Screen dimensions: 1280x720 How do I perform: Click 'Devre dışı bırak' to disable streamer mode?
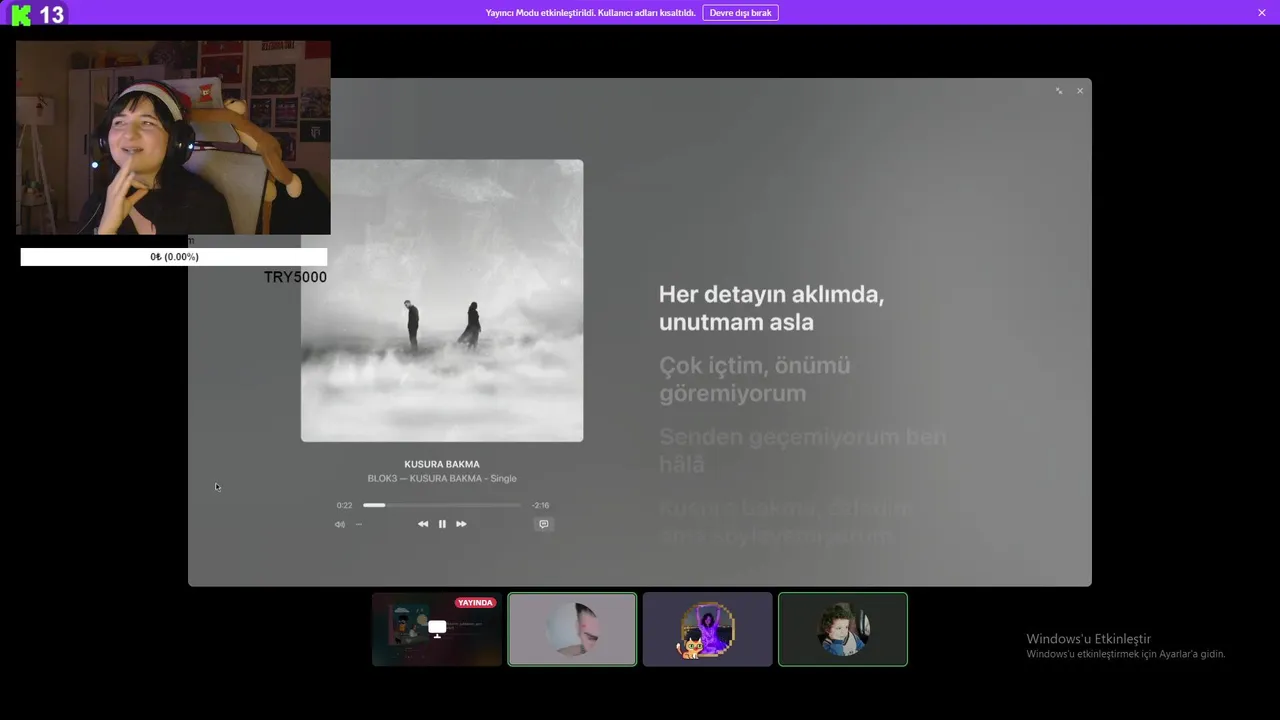pos(741,13)
